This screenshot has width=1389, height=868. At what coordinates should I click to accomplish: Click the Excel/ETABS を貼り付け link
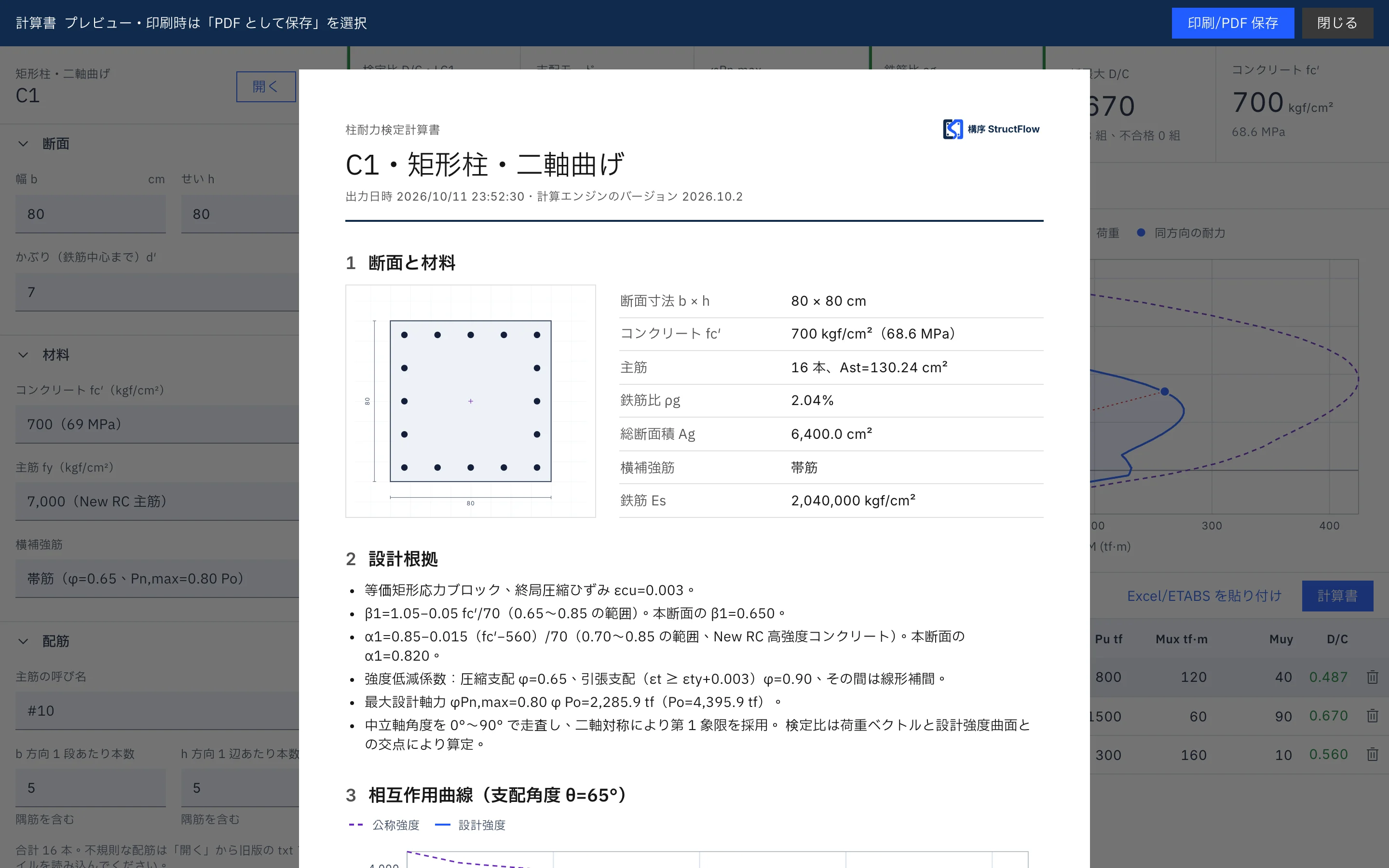(x=1204, y=596)
